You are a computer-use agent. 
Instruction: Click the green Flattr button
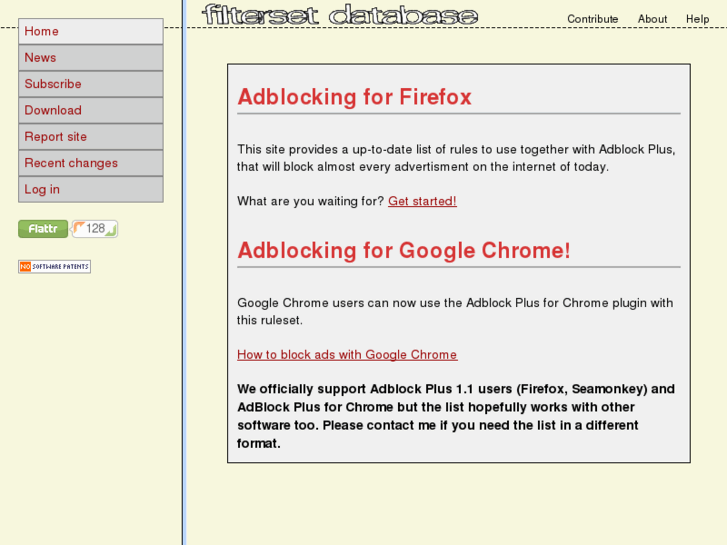pos(43,229)
